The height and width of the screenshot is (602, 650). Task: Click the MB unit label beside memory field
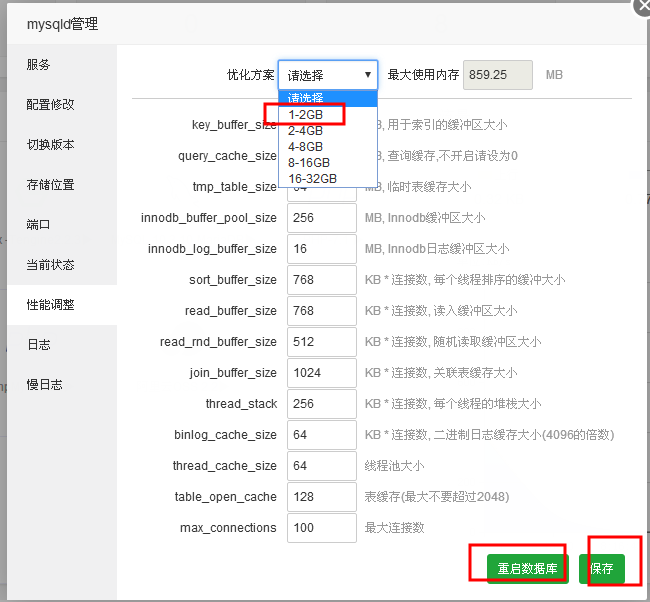click(554, 75)
